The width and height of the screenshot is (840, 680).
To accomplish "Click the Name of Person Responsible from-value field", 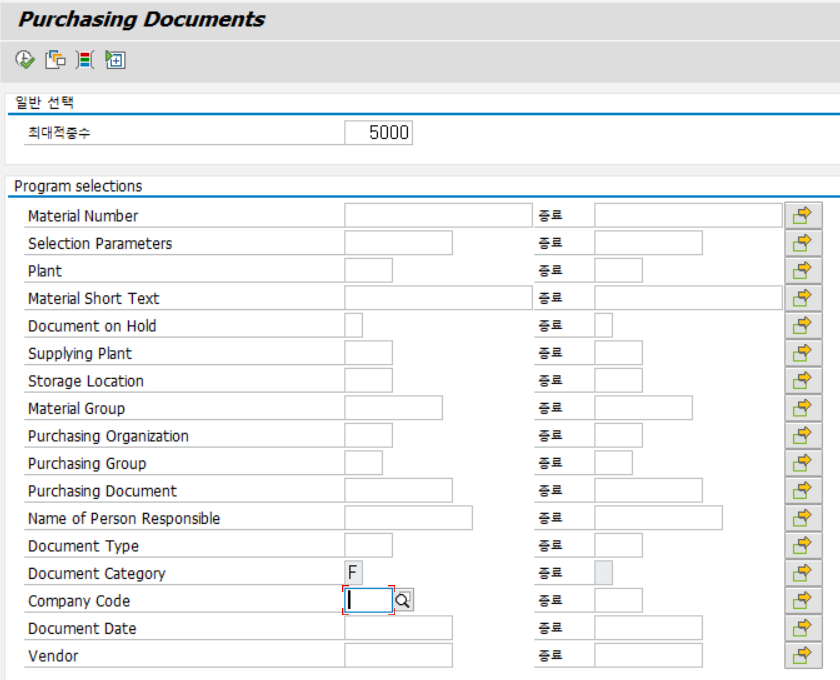I will (x=408, y=518).
